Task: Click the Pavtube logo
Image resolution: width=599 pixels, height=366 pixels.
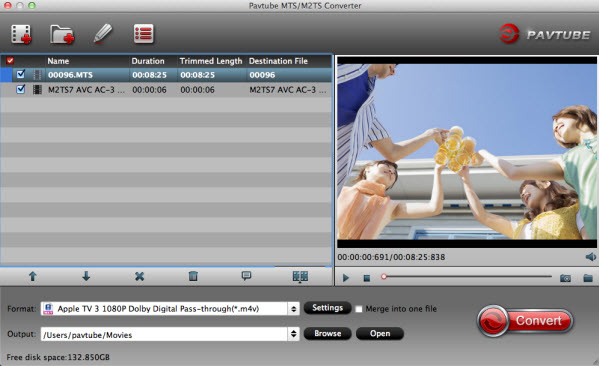Action: point(544,34)
